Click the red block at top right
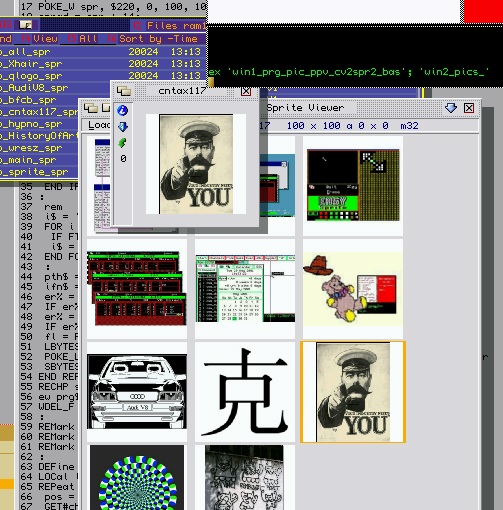The image size is (503, 510). pyautogui.click(x=483, y=12)
